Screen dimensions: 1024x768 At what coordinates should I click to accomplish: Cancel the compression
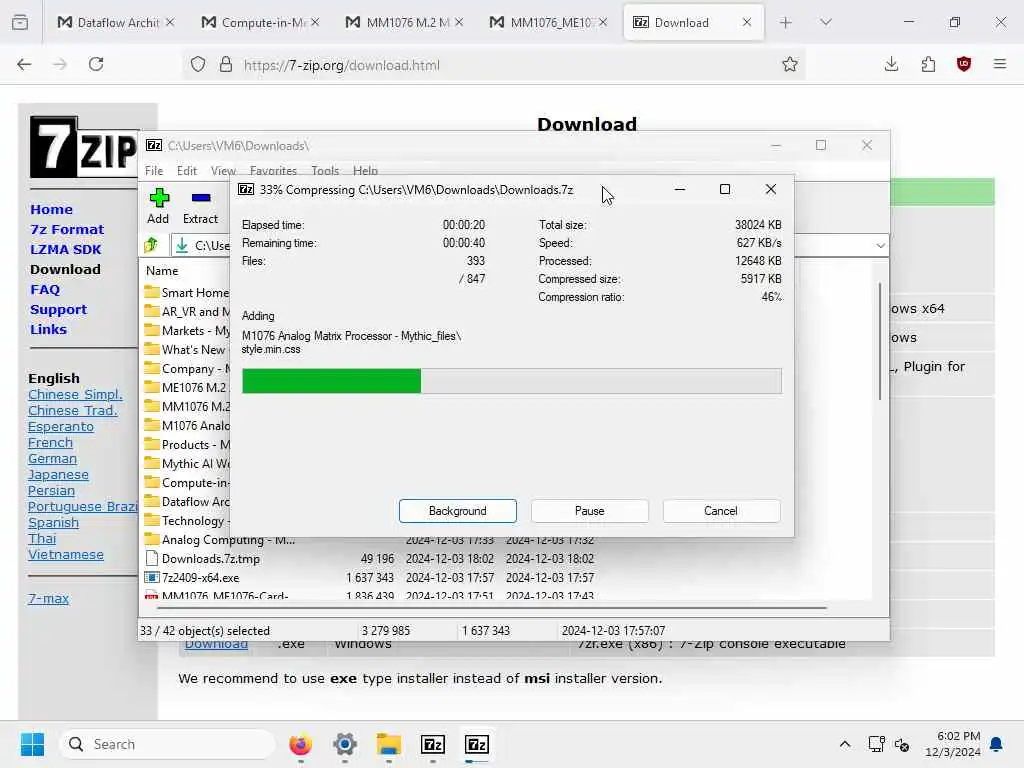[x=721, y=511]
